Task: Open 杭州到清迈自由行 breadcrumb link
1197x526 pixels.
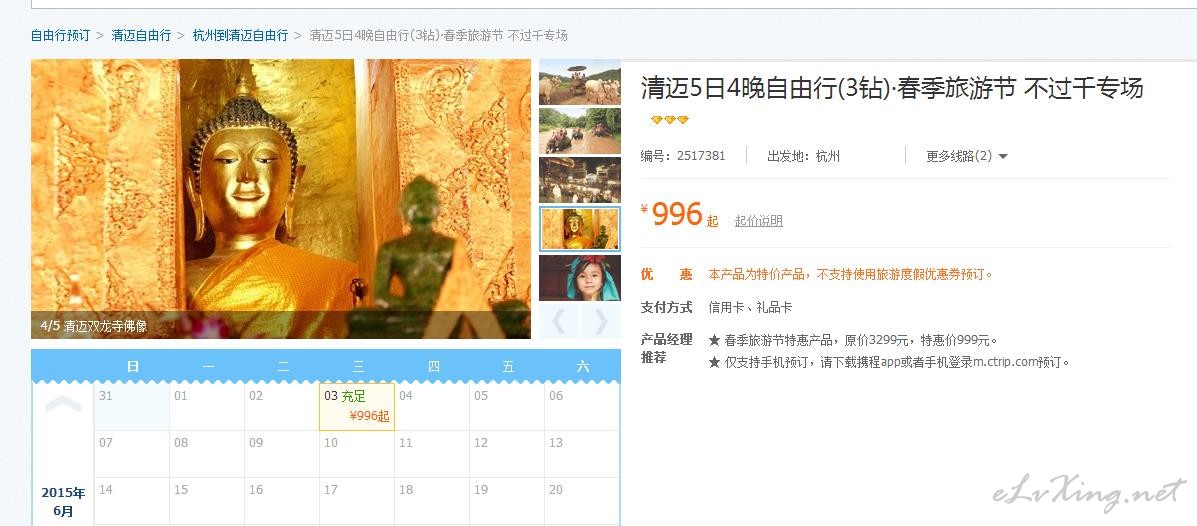Action: pyautogui.click(x=240, y=35)
